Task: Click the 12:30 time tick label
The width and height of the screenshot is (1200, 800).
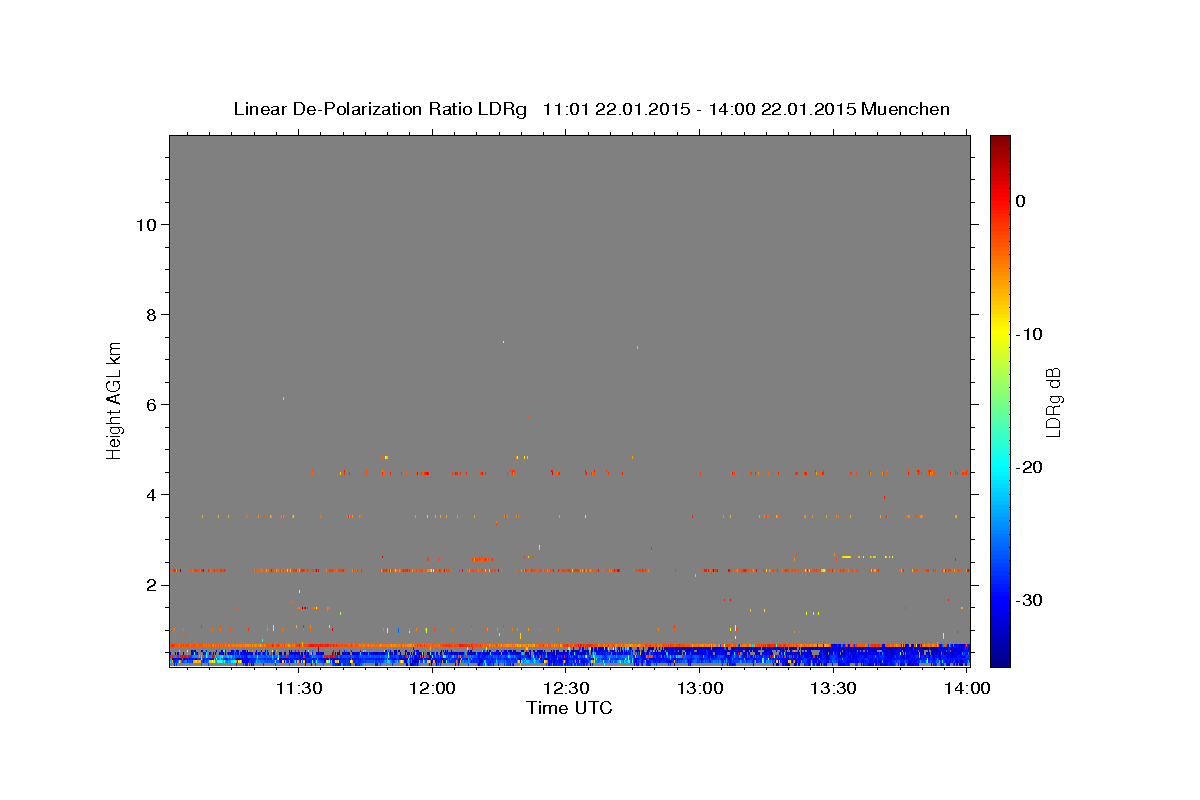Action: tap(566, 688)
